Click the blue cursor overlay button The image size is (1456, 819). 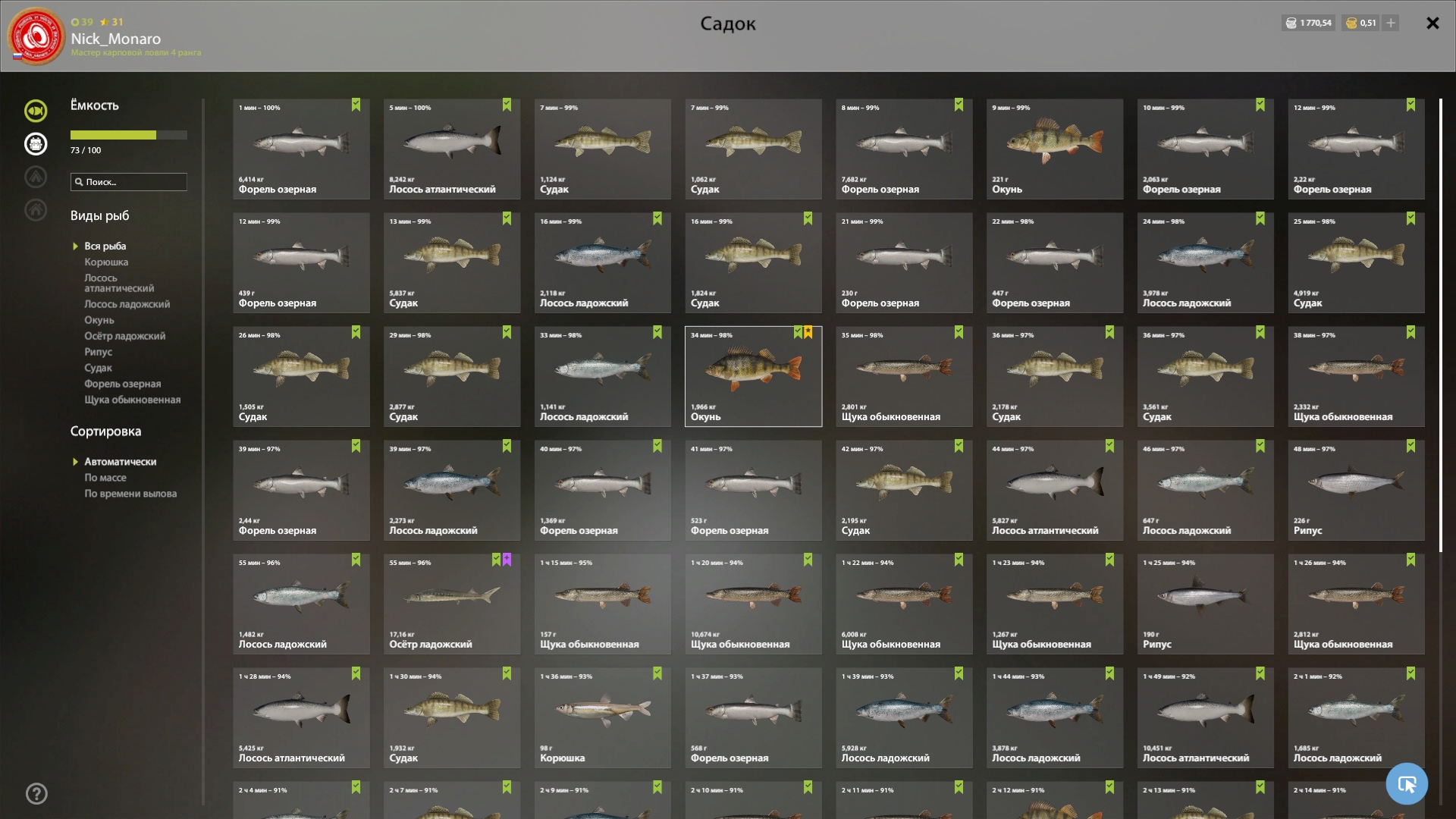pyautogui.click(x=1407, y=783)
